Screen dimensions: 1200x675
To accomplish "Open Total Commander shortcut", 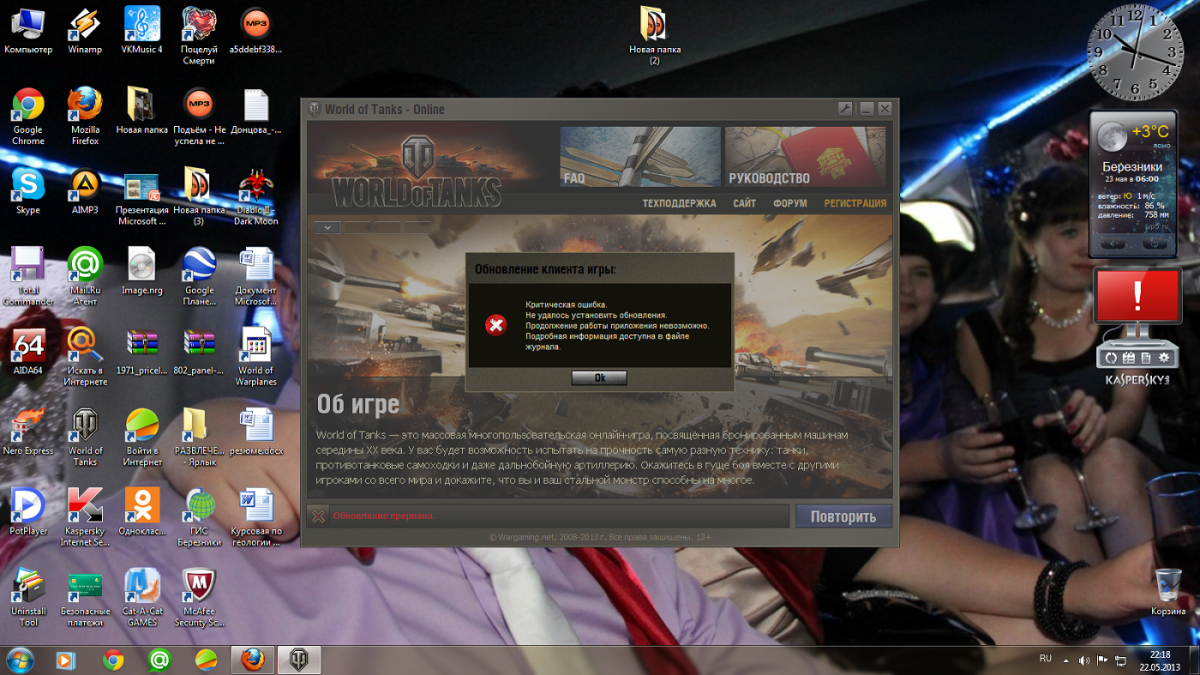I will 28,277.
